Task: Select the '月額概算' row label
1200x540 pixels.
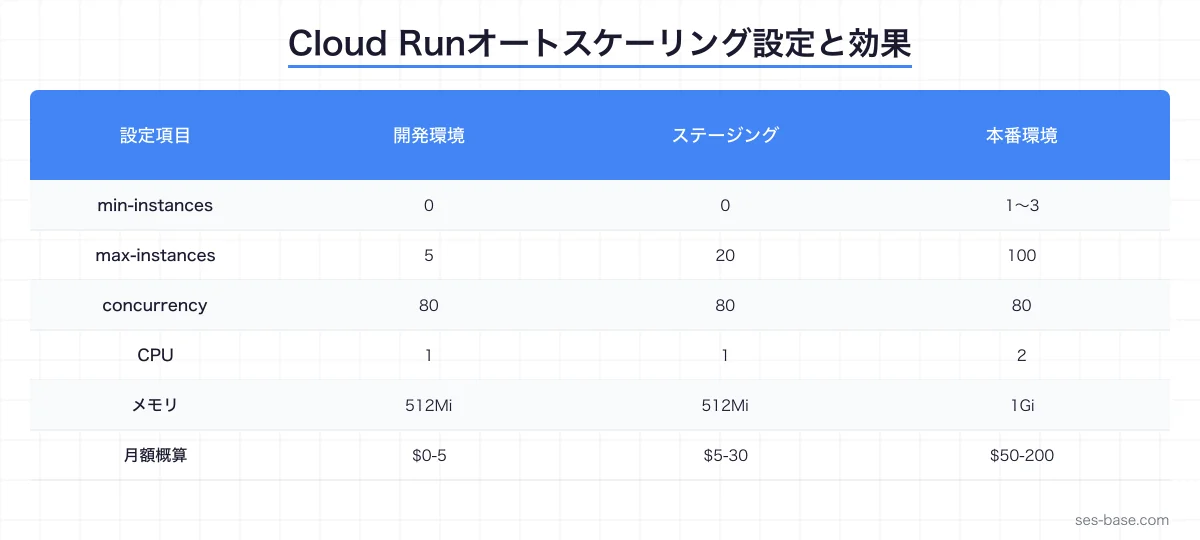Action: click(155, 455)
